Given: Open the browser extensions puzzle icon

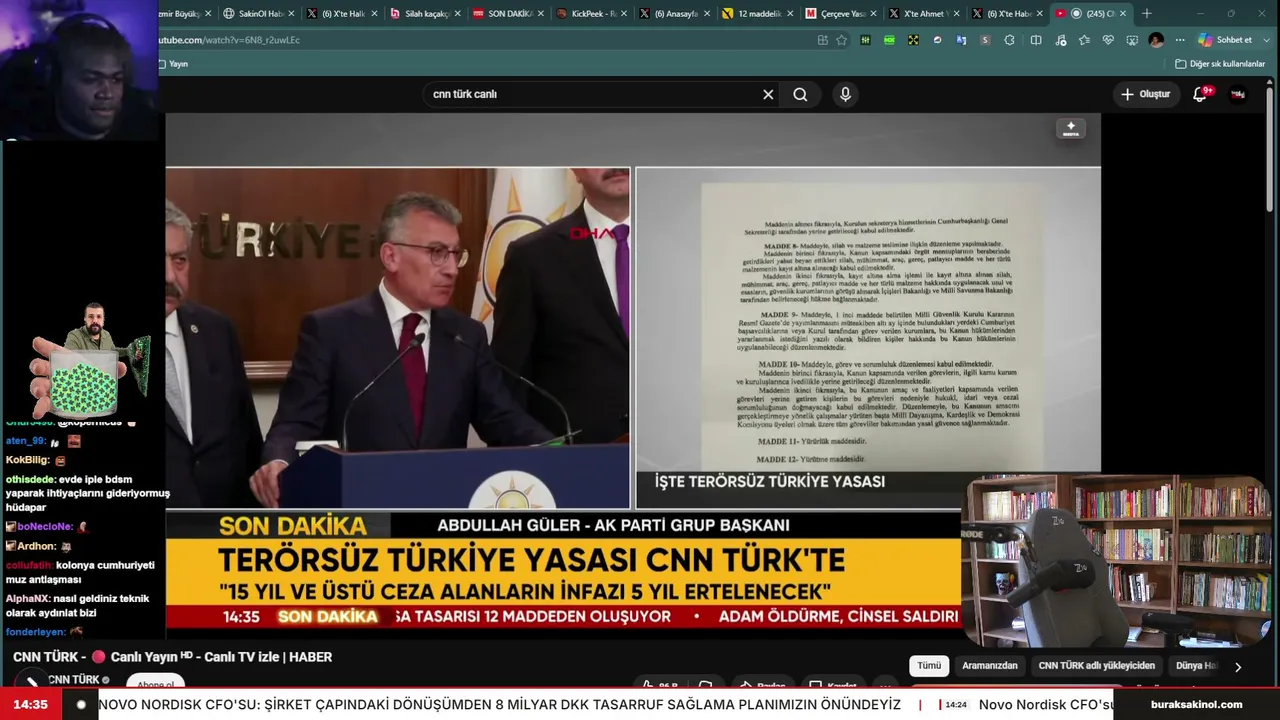Looking at the screenshot, I should pos(1009,40).
